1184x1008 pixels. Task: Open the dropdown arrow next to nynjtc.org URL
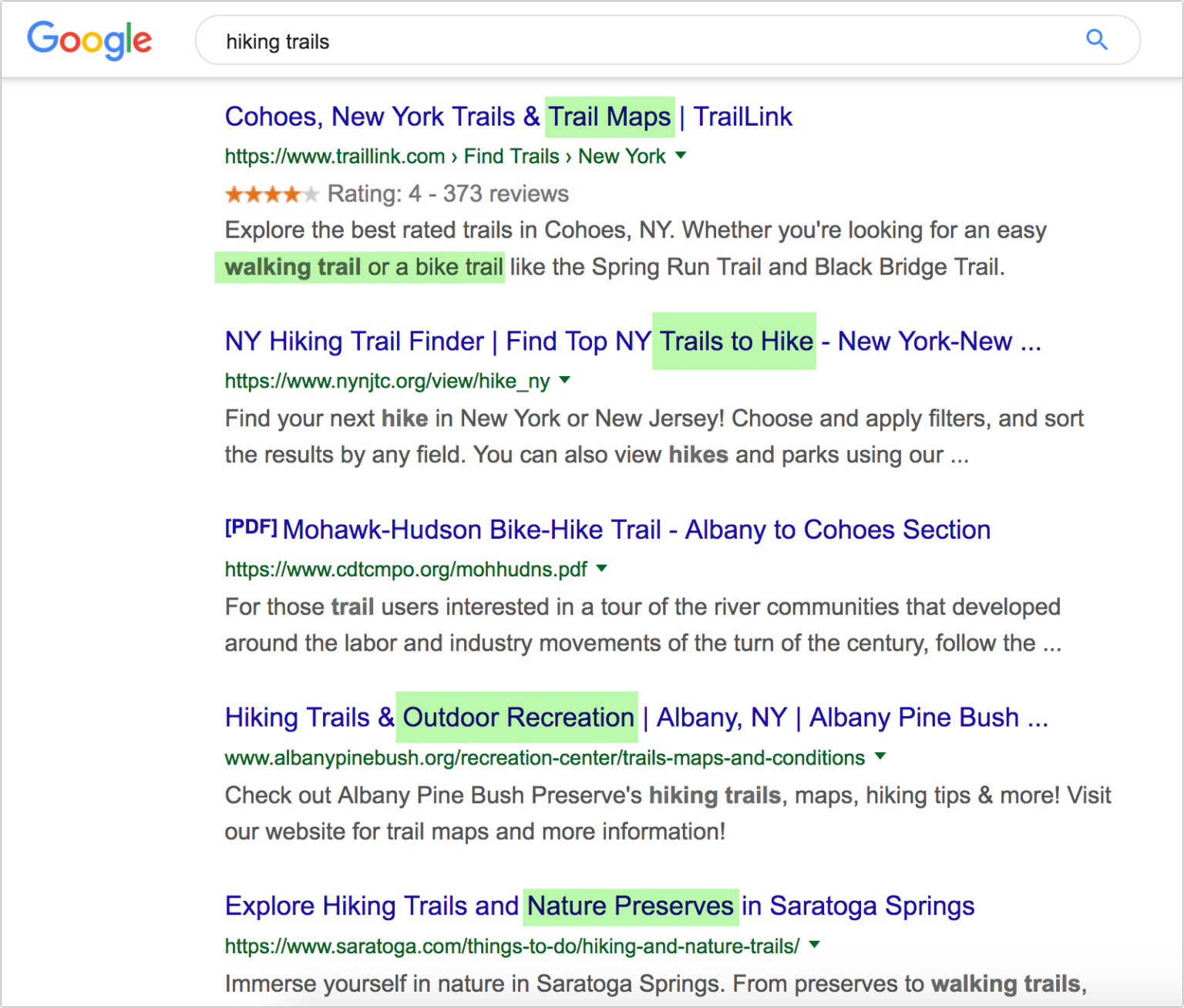click(566, 379)
